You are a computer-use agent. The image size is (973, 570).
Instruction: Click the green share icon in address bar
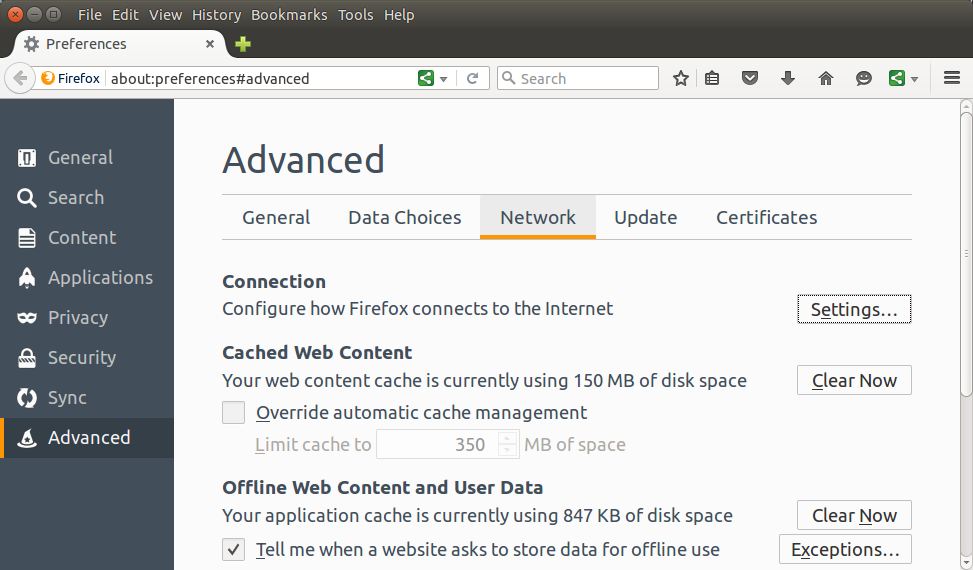(x=426, y=78)
